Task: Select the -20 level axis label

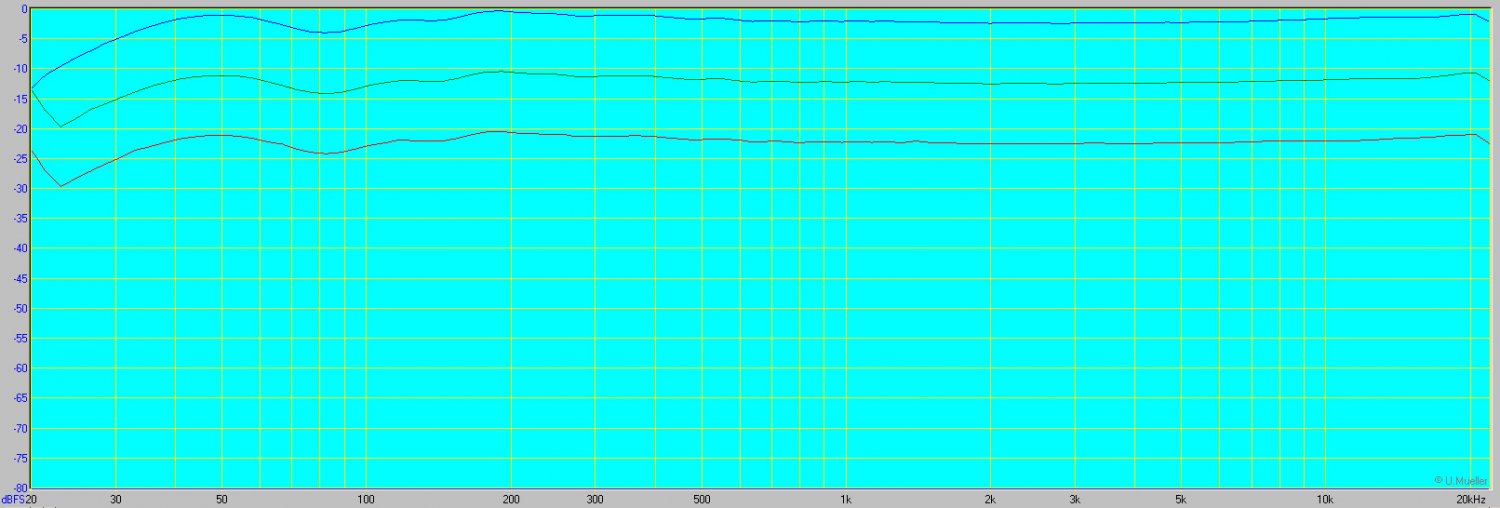Action: click(18, 129)
